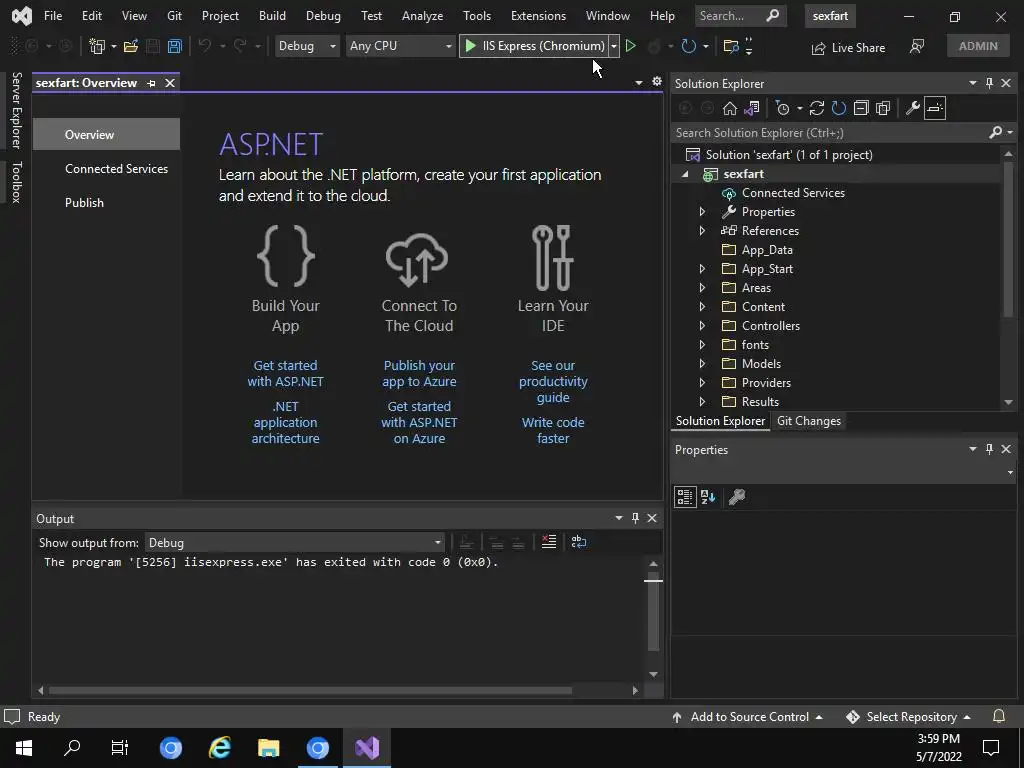Click the Refresh icon in Solution Explorer
This screenshot has height=768, width=1024.
(839, 108)
